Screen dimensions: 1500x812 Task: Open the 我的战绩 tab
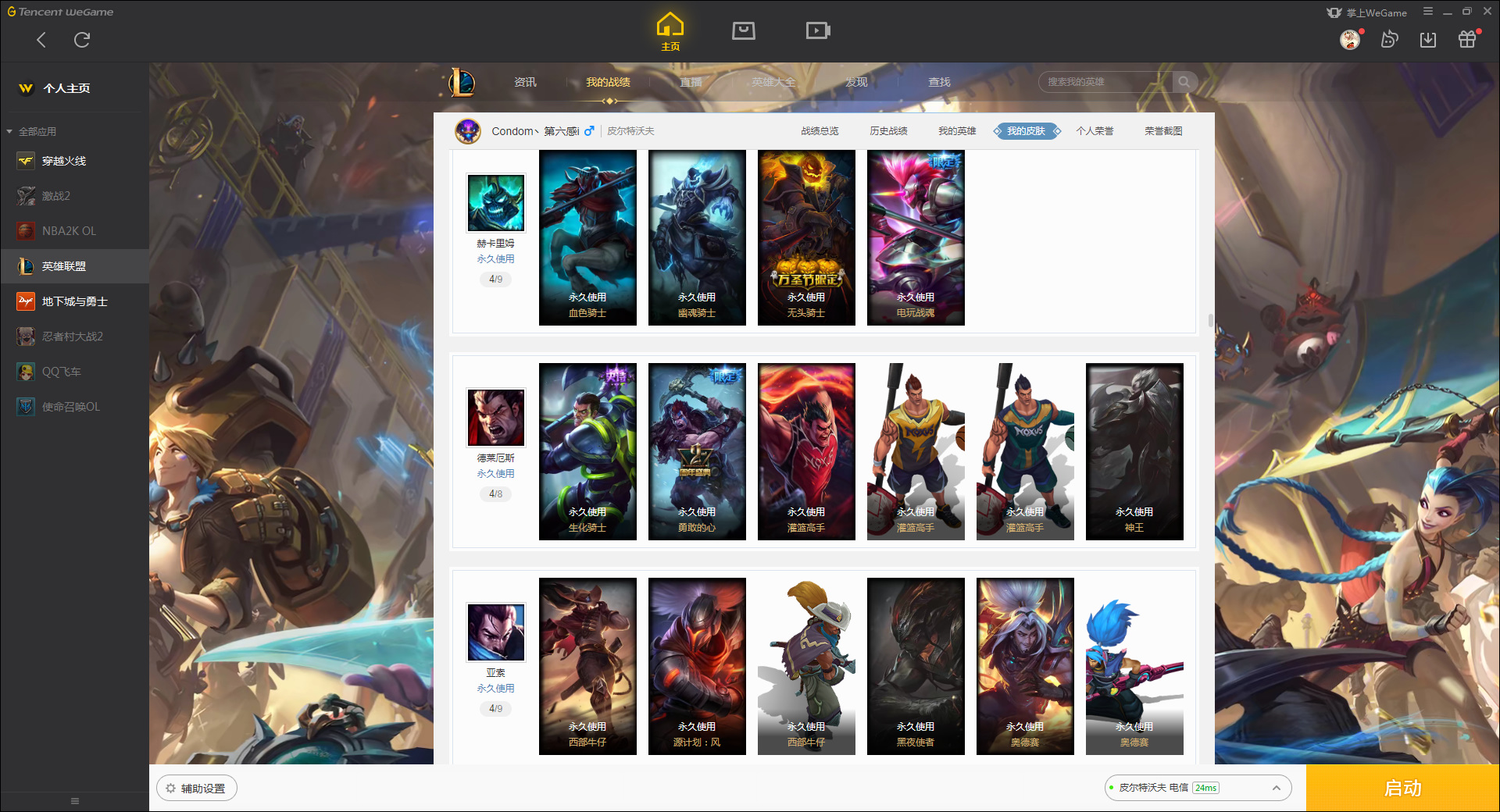[x=608, y=82]
